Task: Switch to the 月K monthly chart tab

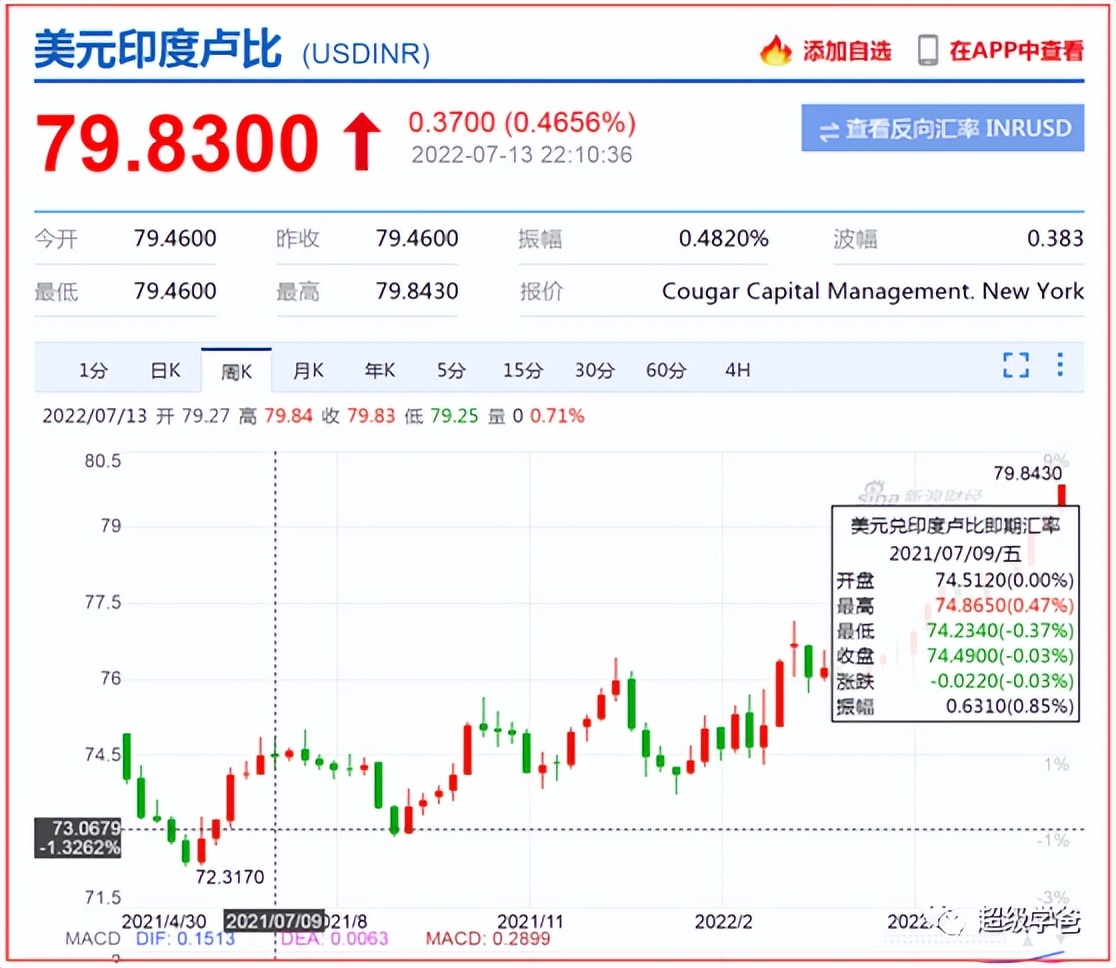Action: point(307,369)
